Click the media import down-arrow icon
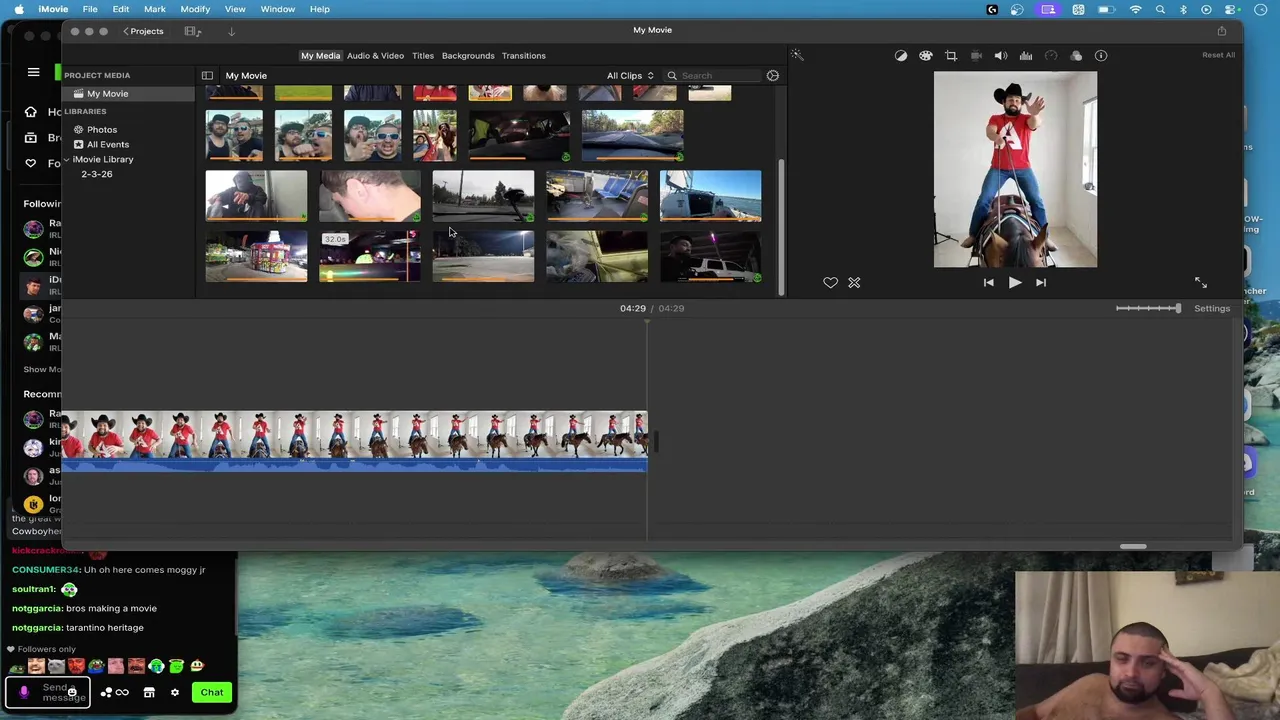Screen dimensions: 1280x720 (231, 31)
